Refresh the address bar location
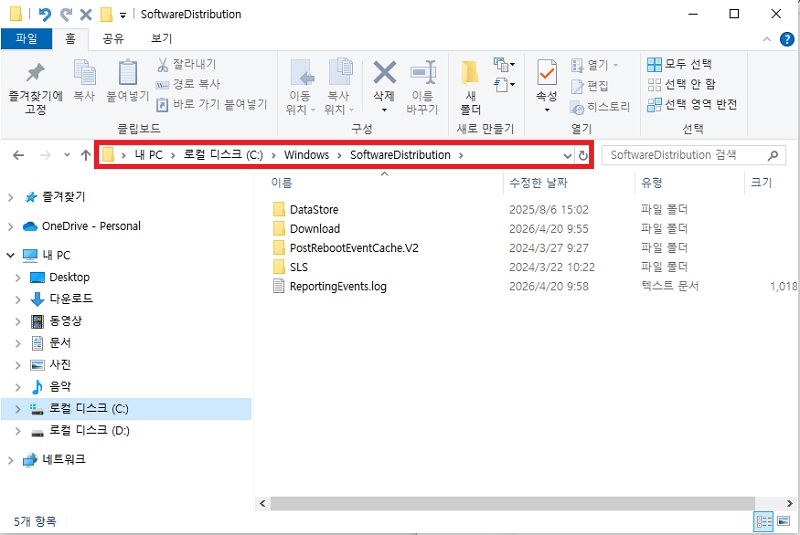800x535 pixels. pyautogui.click(x=583, y=156)
